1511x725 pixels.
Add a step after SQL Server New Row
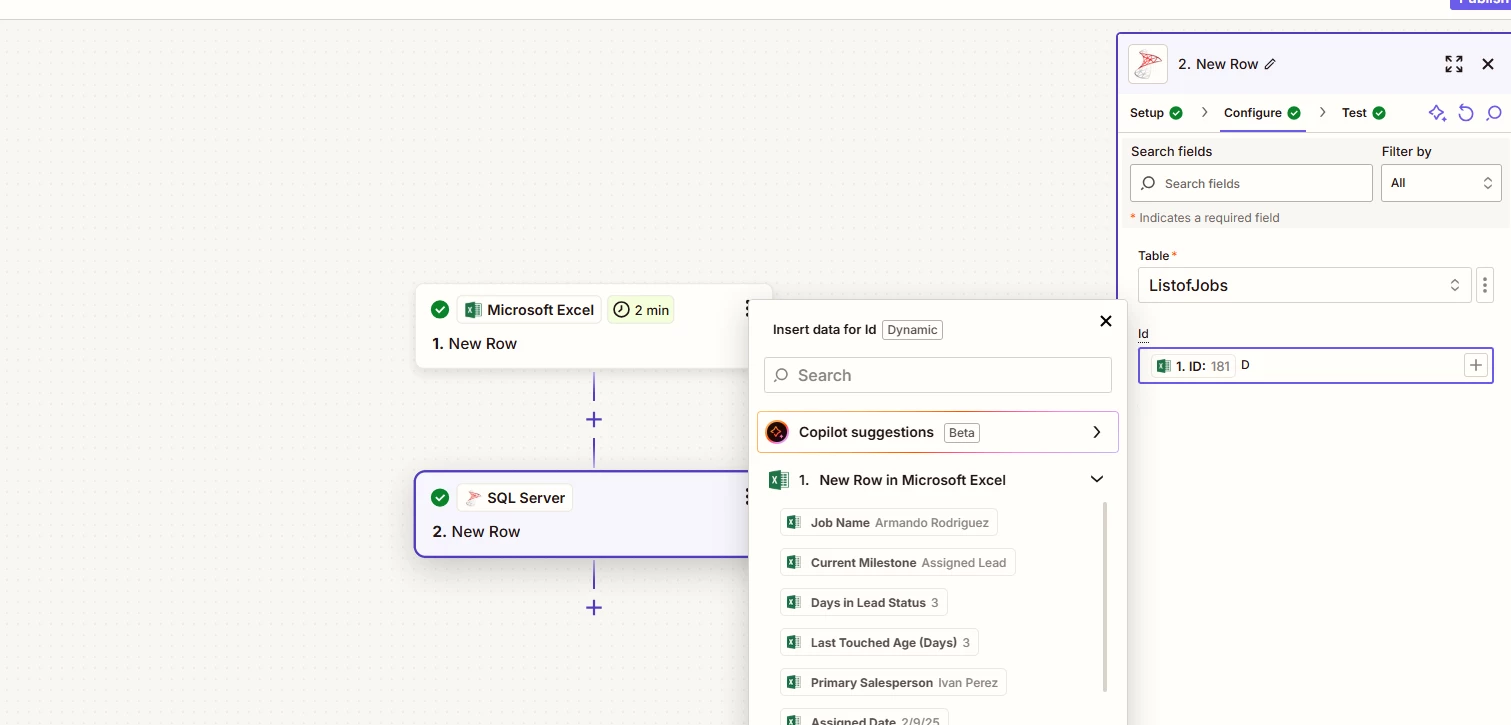[594, 607]
